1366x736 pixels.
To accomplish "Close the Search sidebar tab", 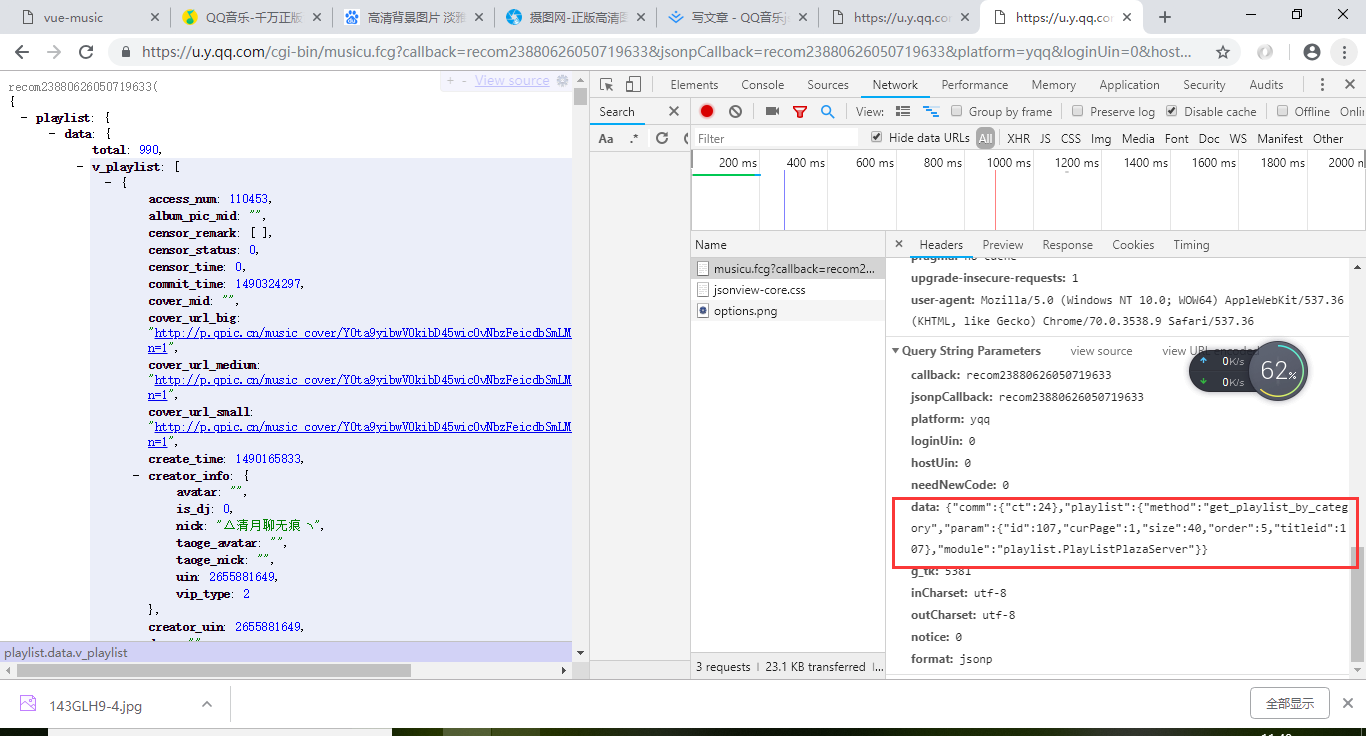I will (x=674, y=111).
